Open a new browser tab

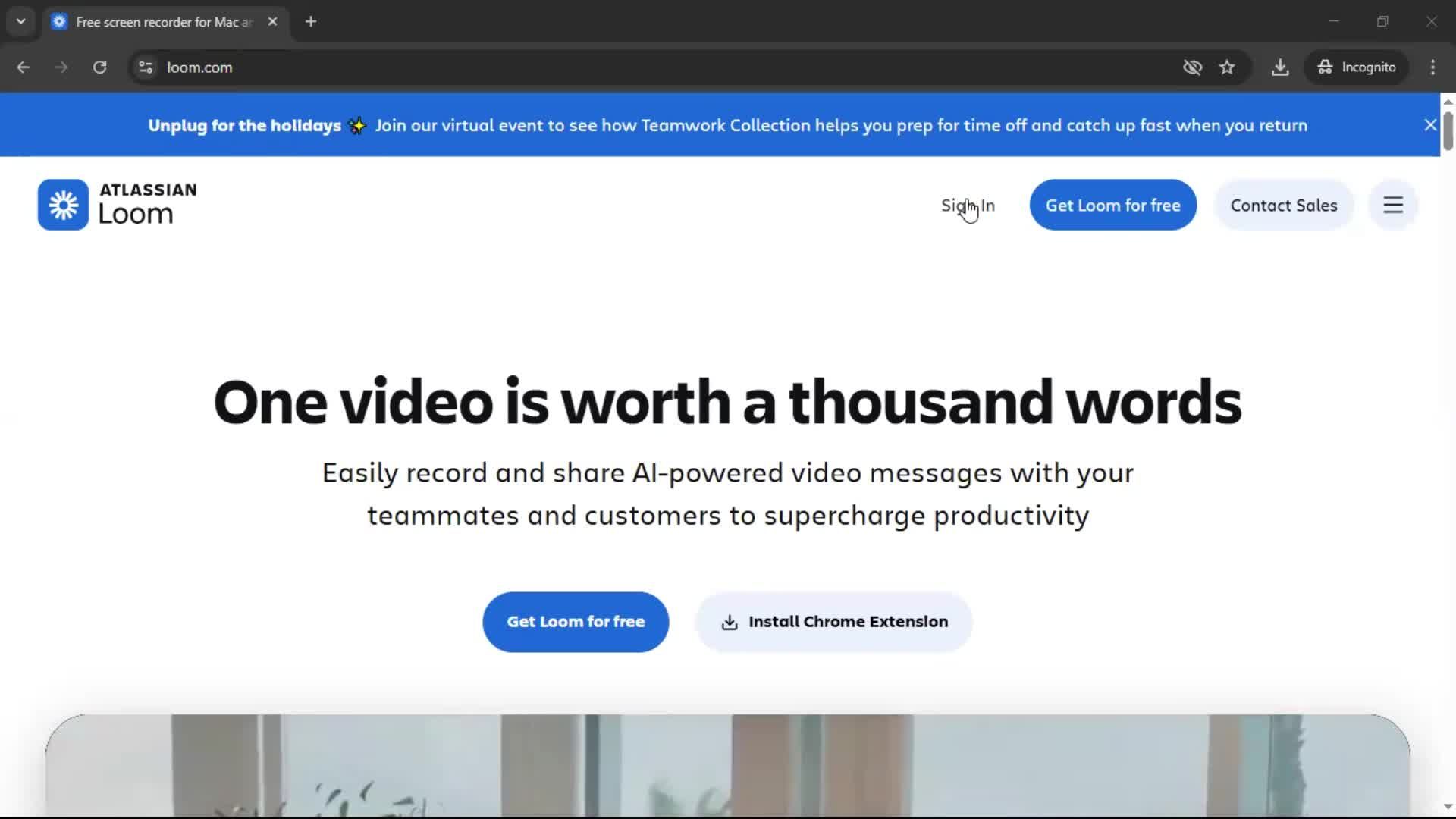coord(311,22)
